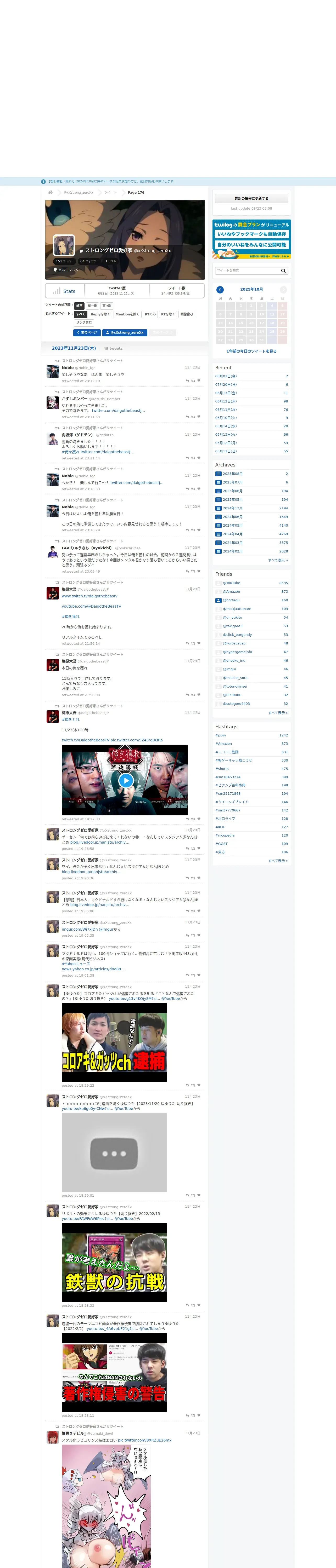336x1568 pixels.
Task: Expand Friends list with すべて表示
Action: pyautogui.click(x=278, y=713)
